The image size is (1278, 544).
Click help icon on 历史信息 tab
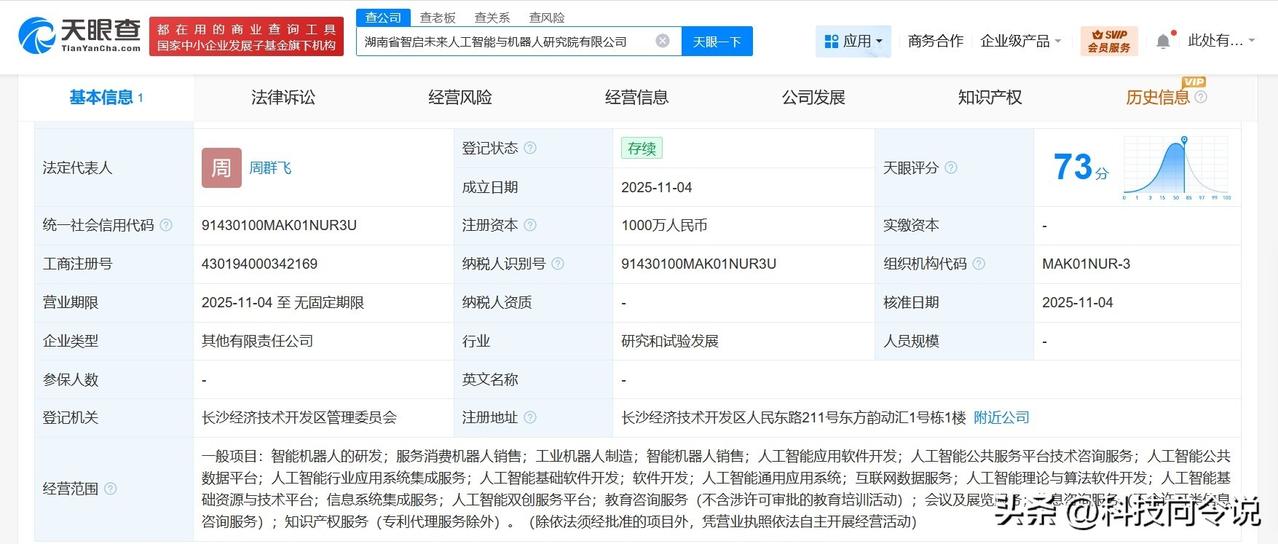pyautogui.click(x=1201, y=97)
